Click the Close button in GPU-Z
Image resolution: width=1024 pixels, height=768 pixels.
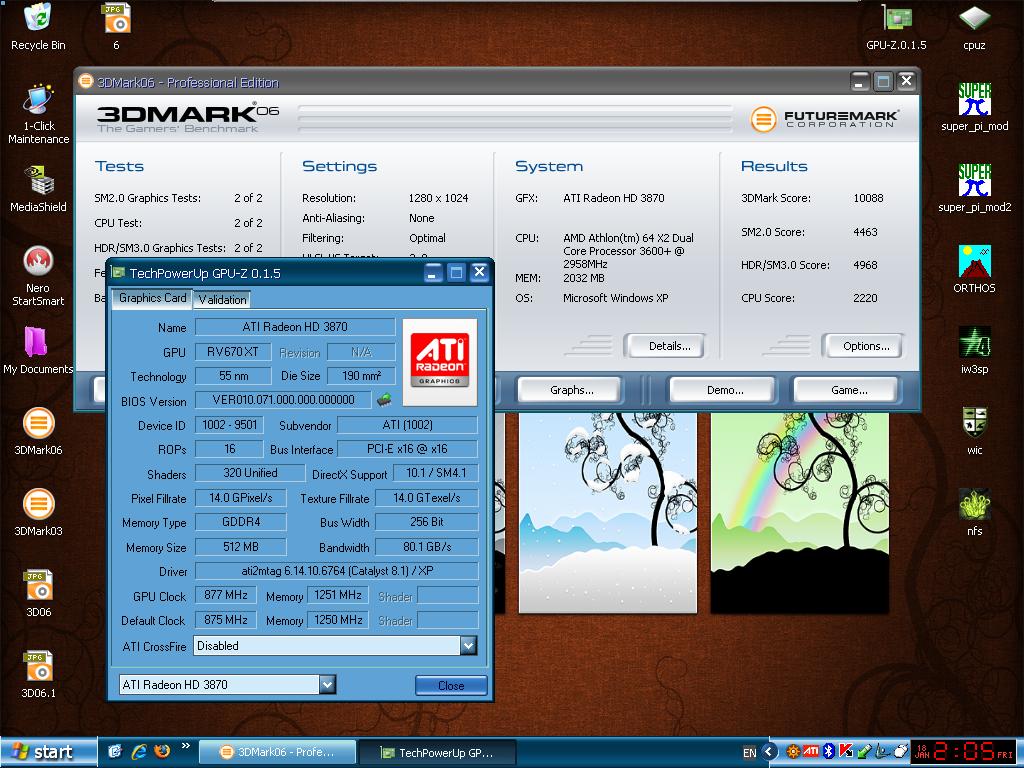click(451, 685)
